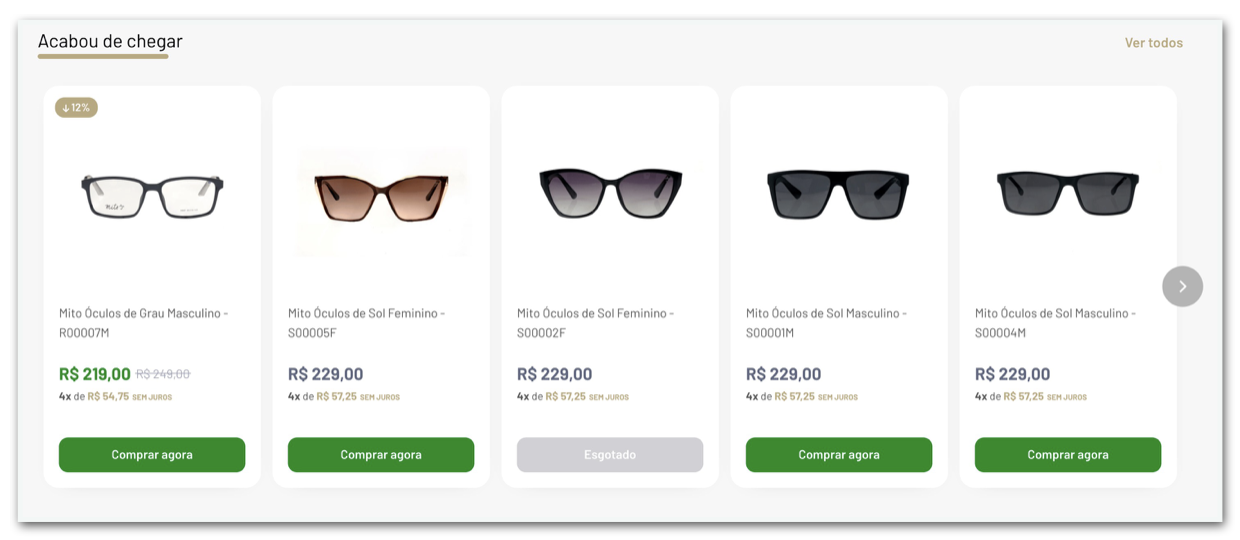Open the 'Ver todos' link
1240x540 pixels.
pos(1153,43)
